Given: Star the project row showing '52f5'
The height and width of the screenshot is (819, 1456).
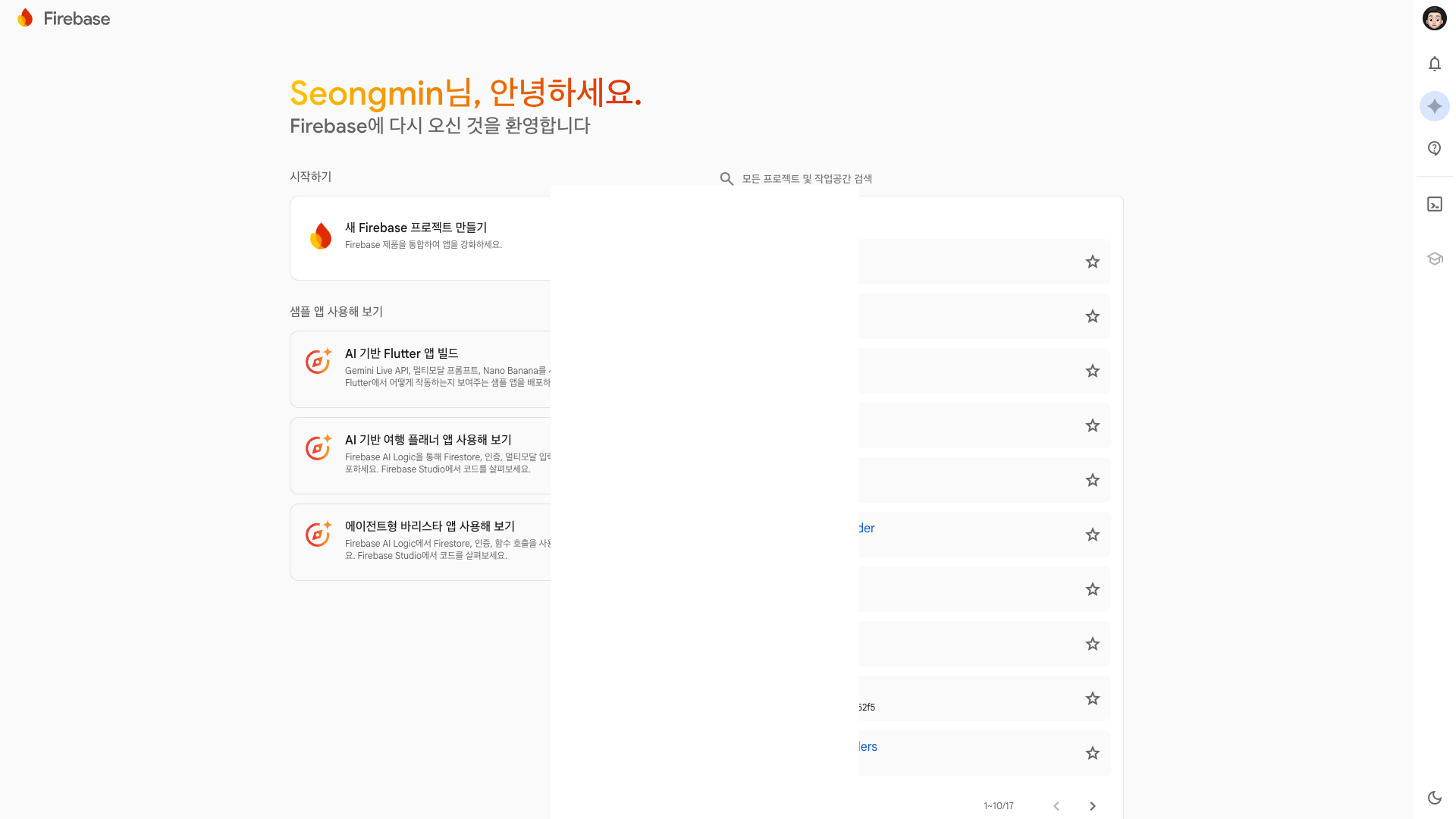Looking at the screenshot, I should click(x=1092, y=698).
